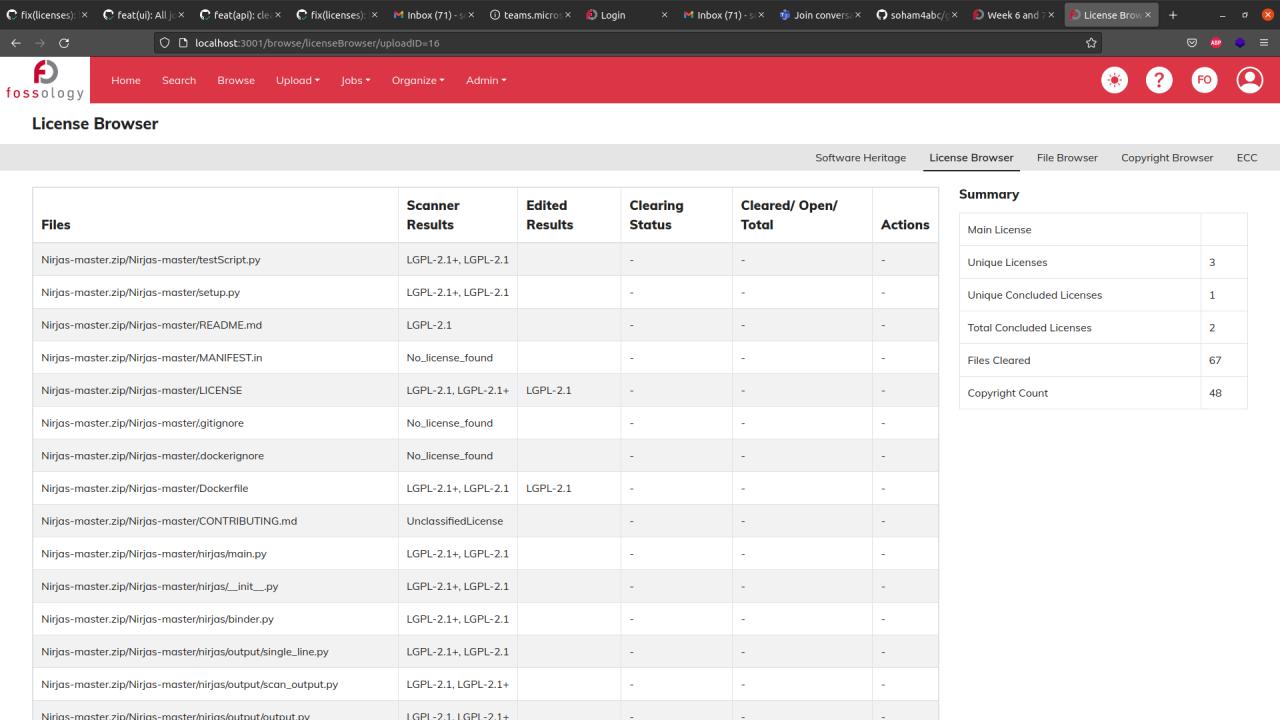Screen dimensions: 1280x720
Task: Open the Search menu item
Action: tap(179, 80)
